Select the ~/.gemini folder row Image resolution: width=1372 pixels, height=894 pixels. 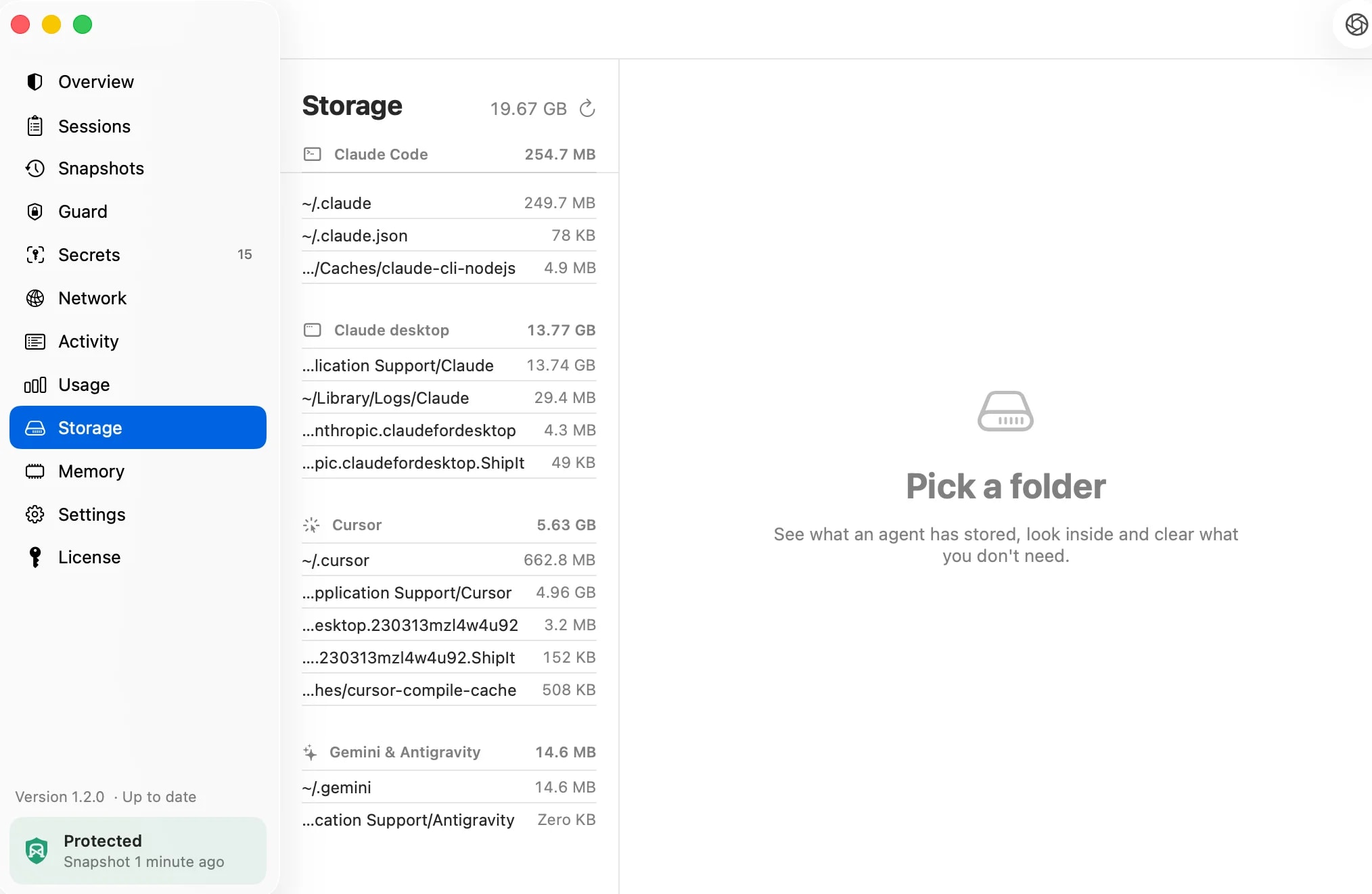(449, 787)
